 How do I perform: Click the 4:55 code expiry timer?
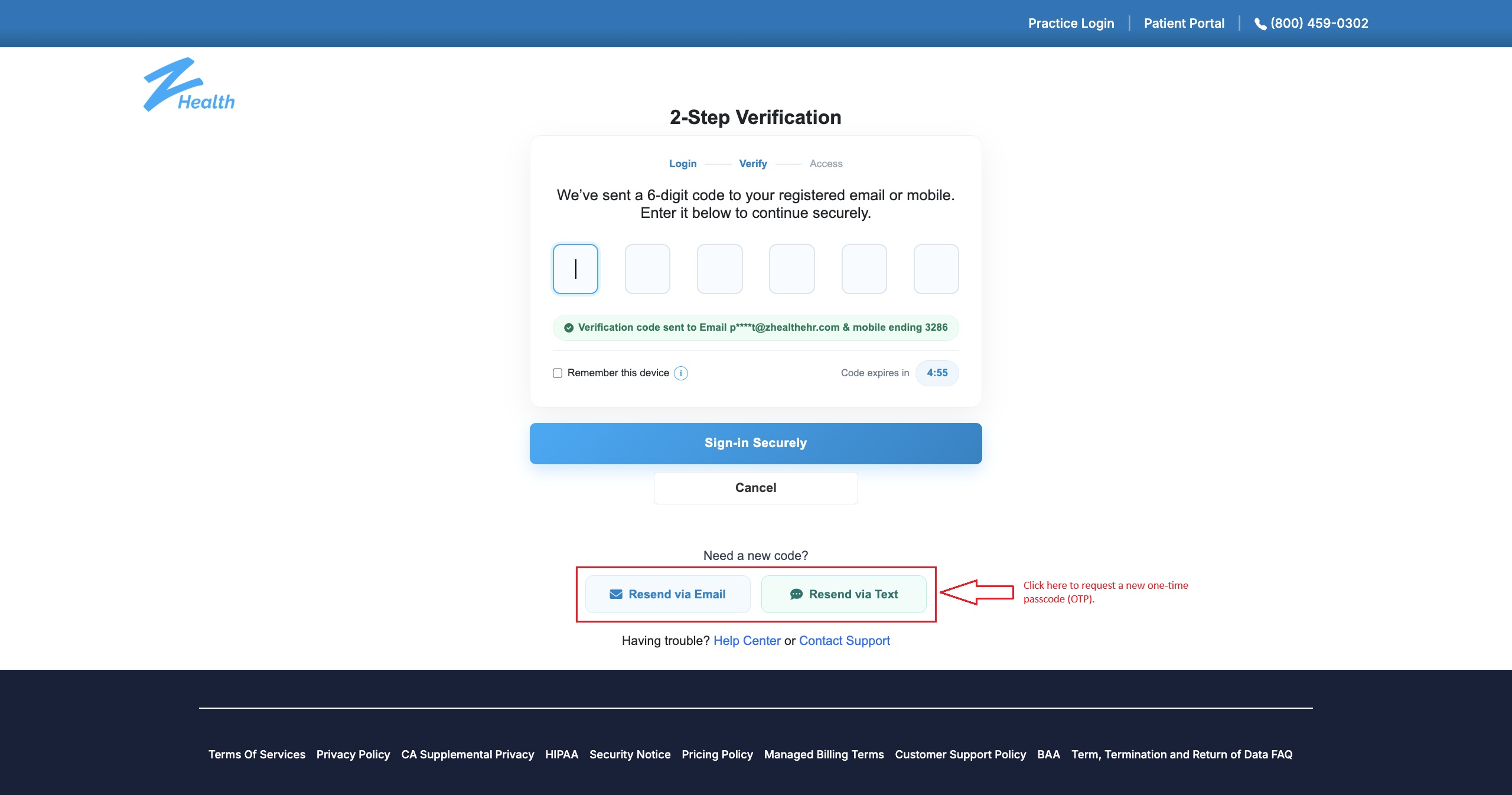(937, 373)
